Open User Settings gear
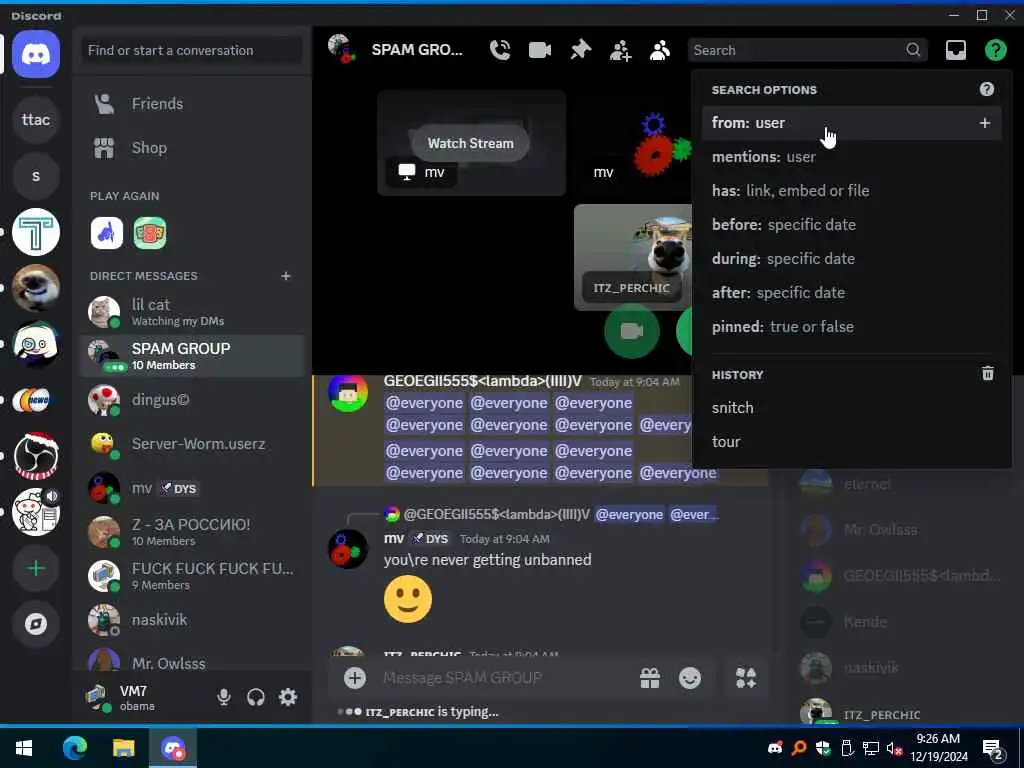This screenshot has height=768, width=1024. click(x=288, y=697)
